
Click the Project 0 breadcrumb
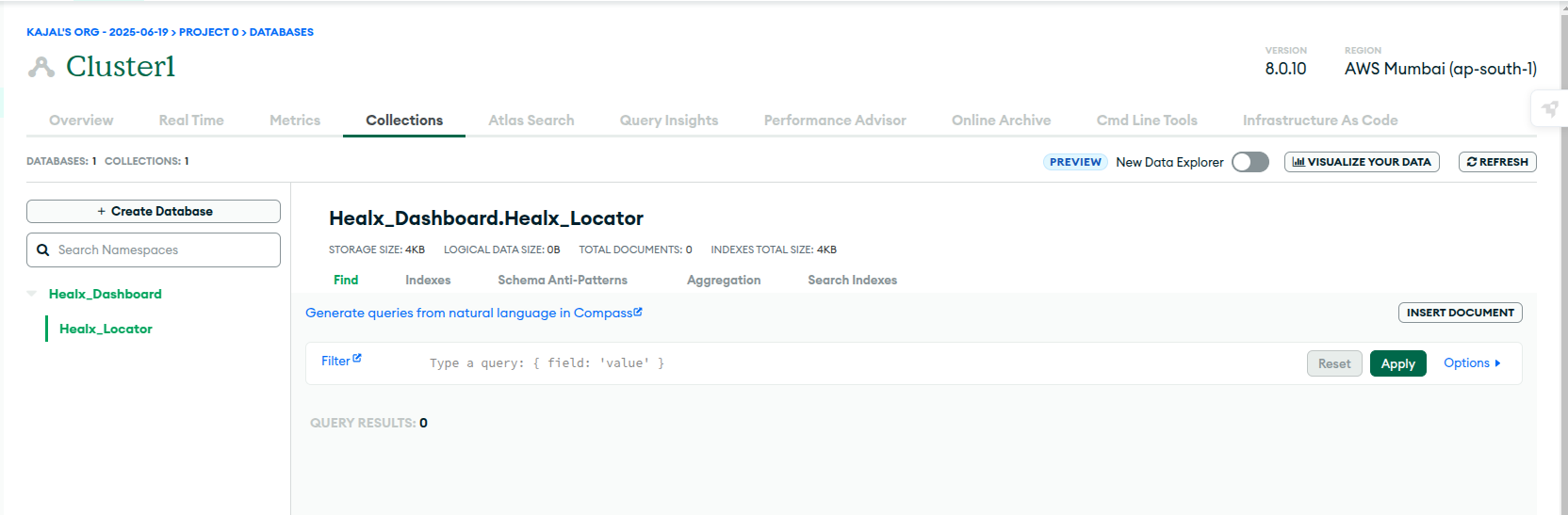(208, 32)
